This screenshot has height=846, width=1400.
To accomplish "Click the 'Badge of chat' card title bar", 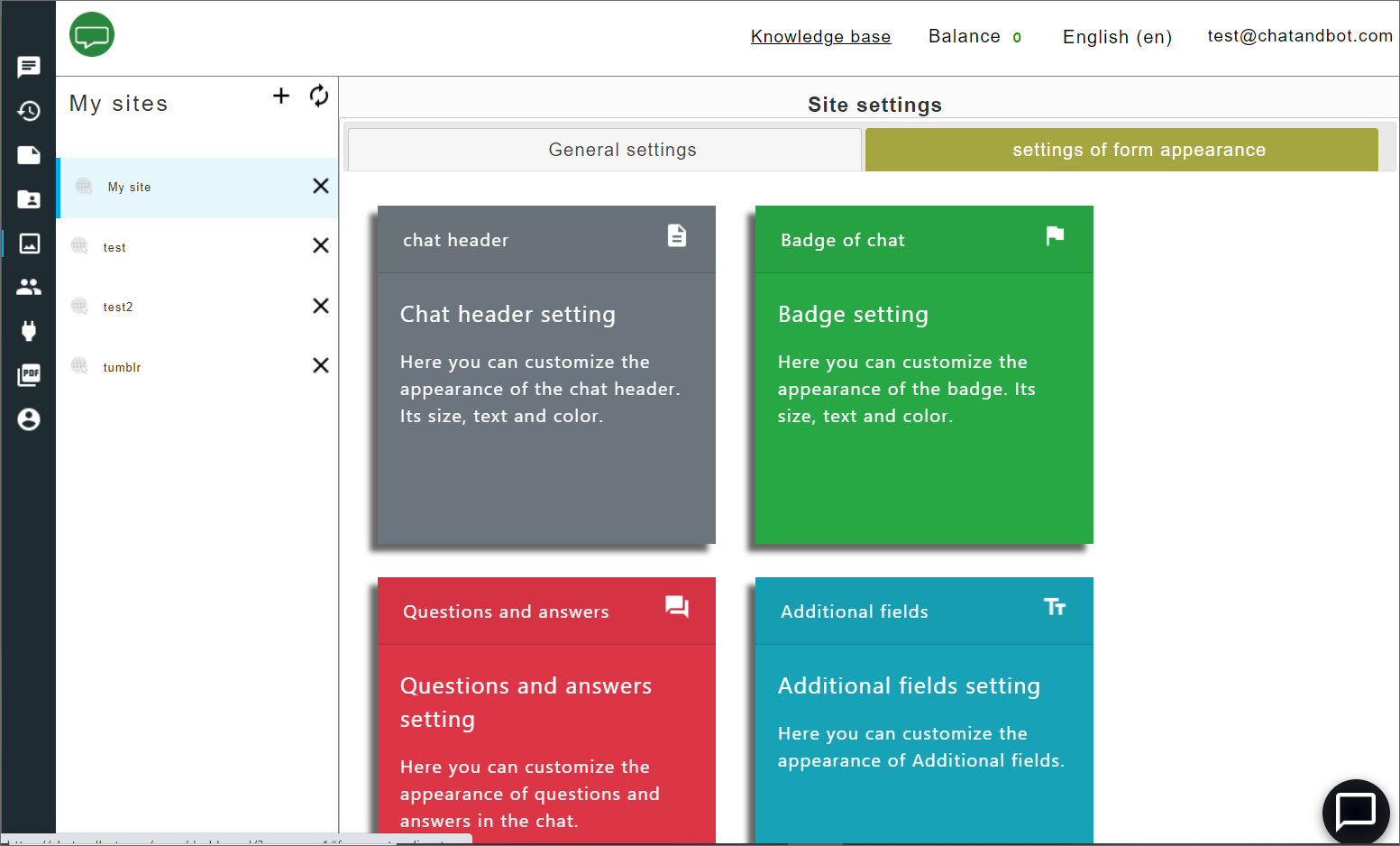I will pos(924,239).
